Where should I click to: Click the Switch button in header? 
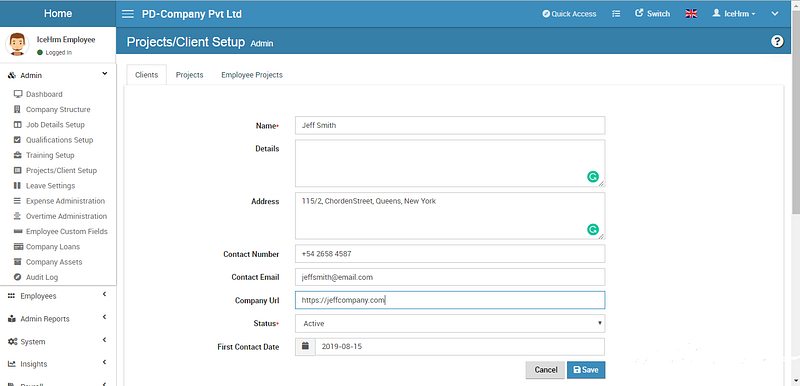[653, 14]
